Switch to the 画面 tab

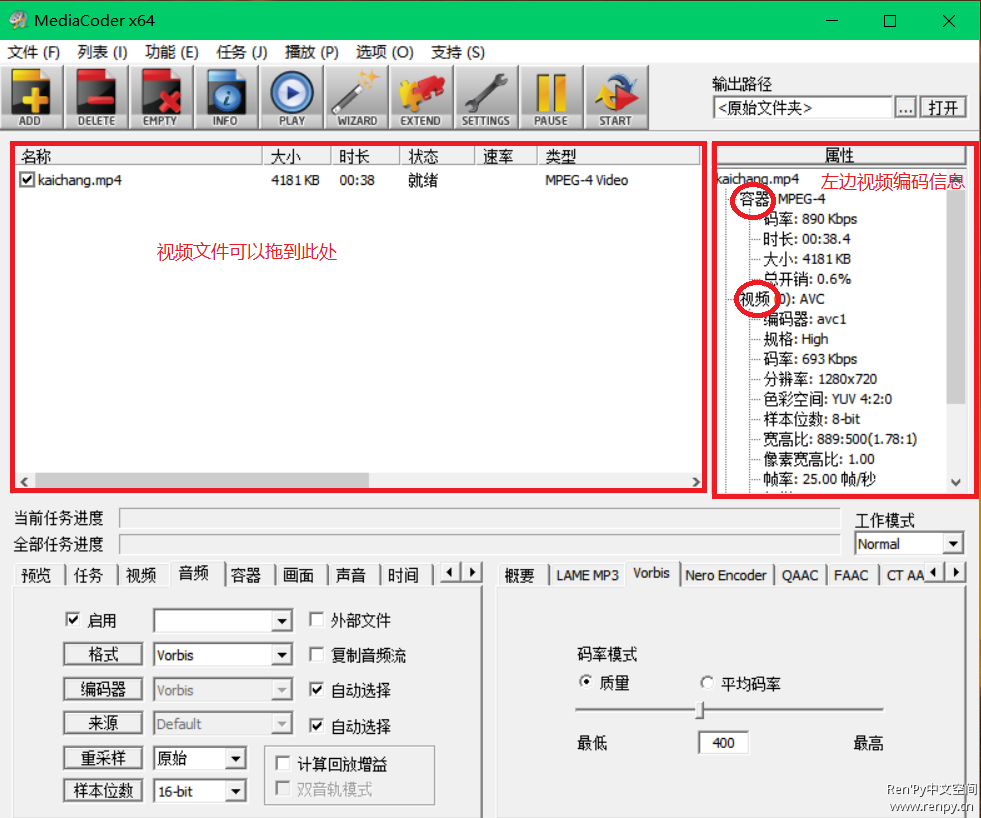point(298,575)
